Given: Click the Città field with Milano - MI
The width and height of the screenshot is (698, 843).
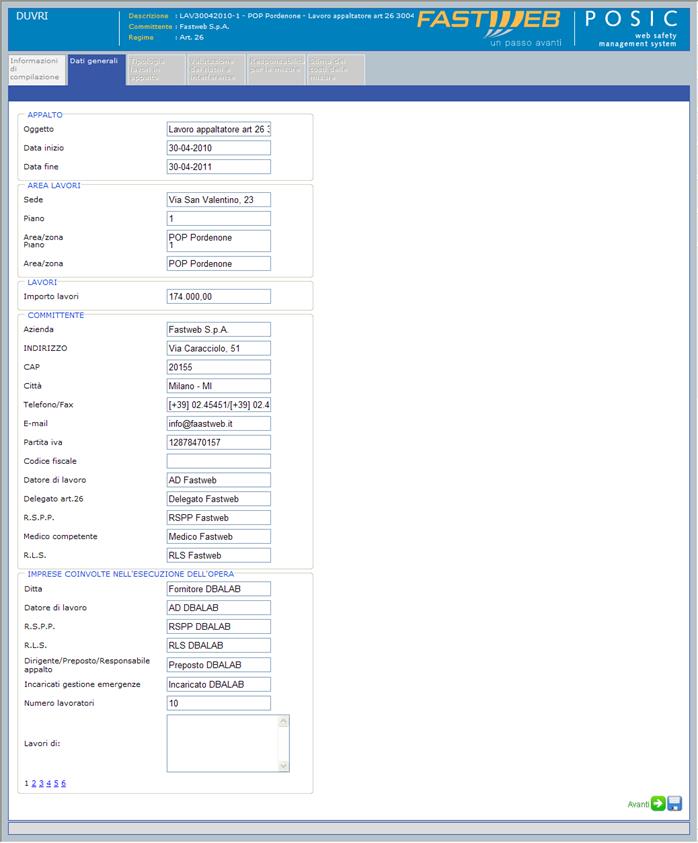Looking at the screenshot, I should click(x=219, y=386).
